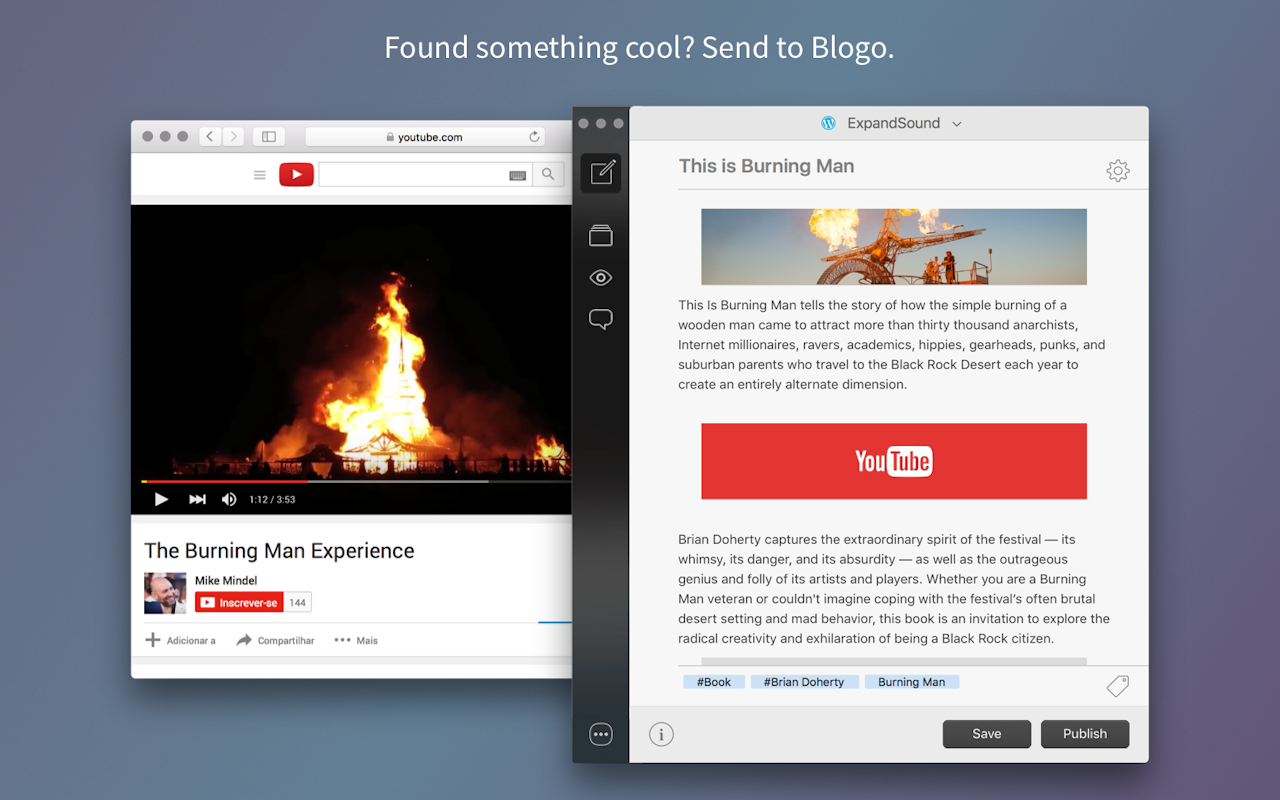This screenshot has width=1280, height=800.
Task: Click the youtube.com address bar in Safari
Action: tap(425, 137)
